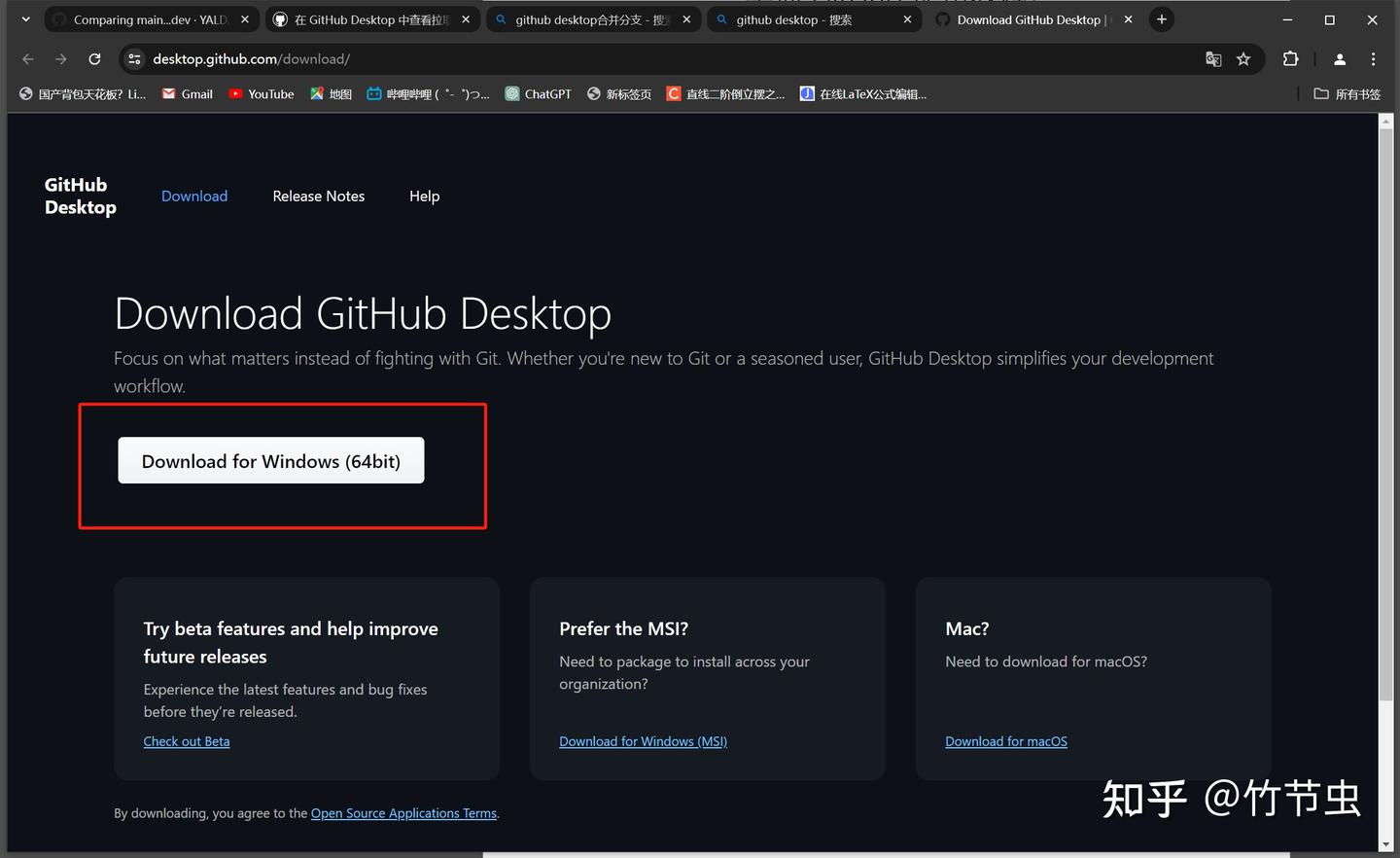Open the browser profile icon
The height and width of the screenshot is (858, 1400).
[1339, 59]
